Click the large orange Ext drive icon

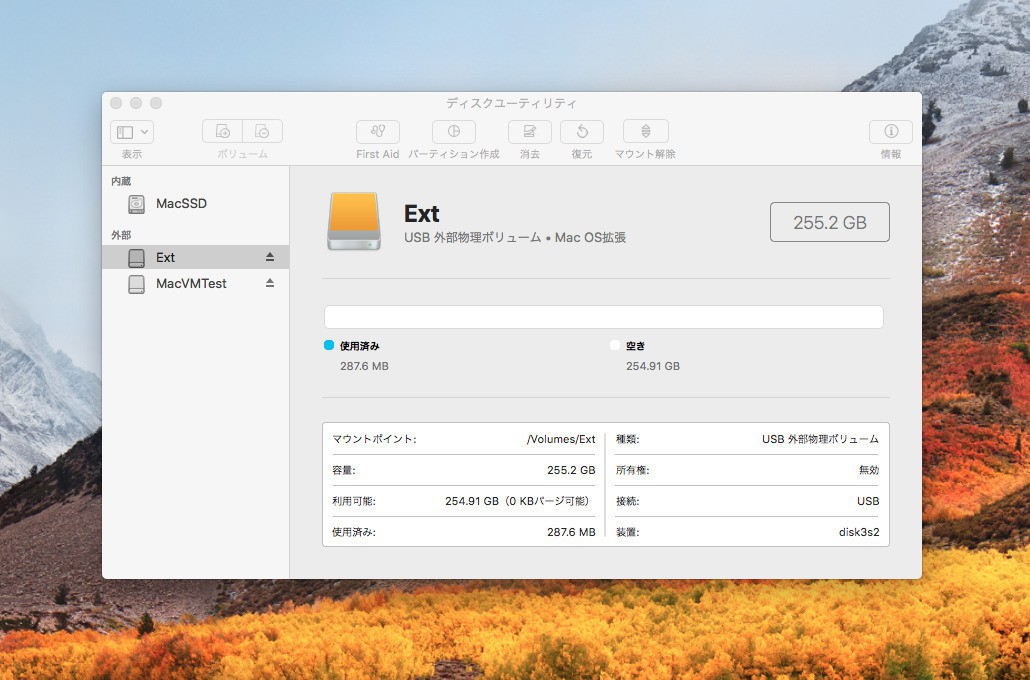tap(354, 221)
